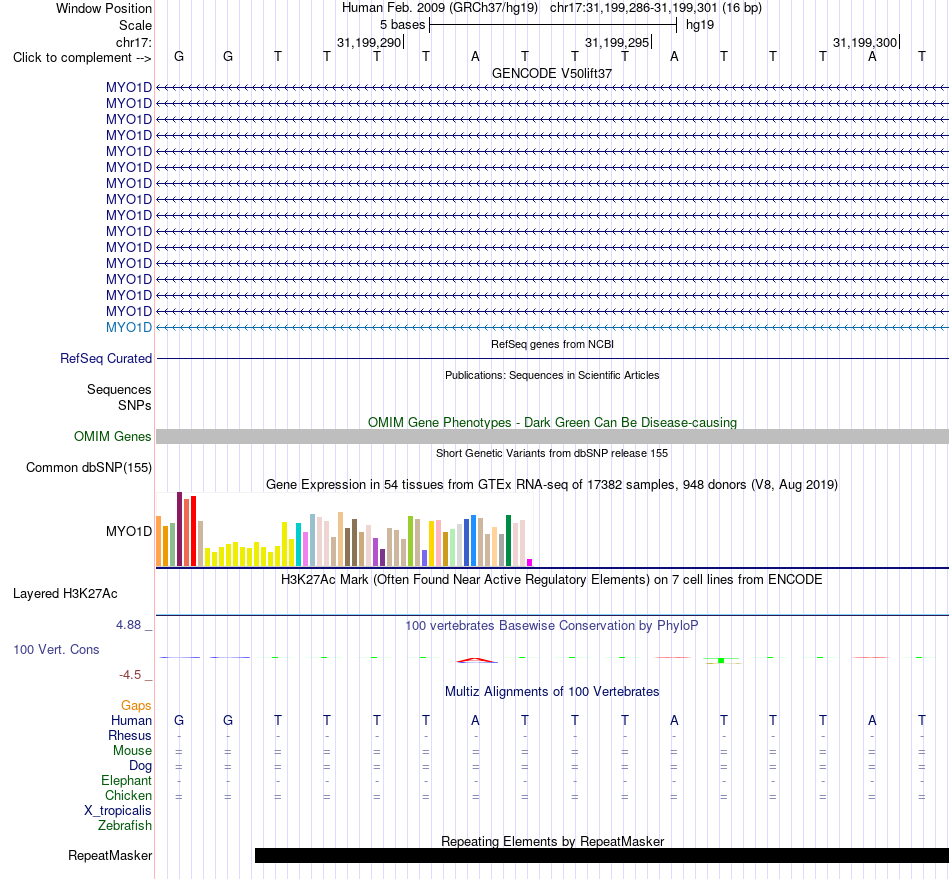Click the Zebrafish alignment row label
Screen dimensions: 950x879
pos(125,825)
